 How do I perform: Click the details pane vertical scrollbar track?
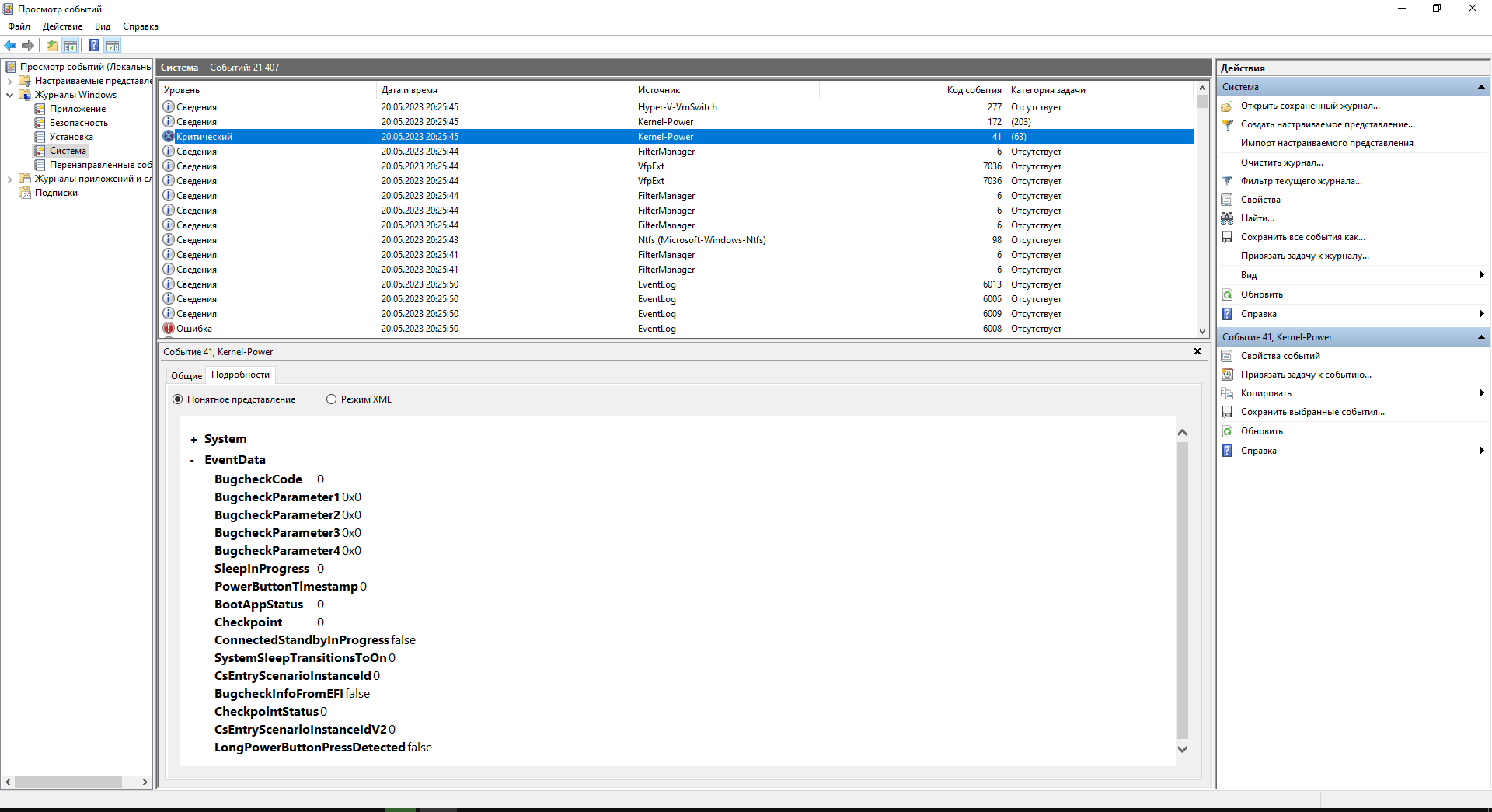pos(1182,590)
